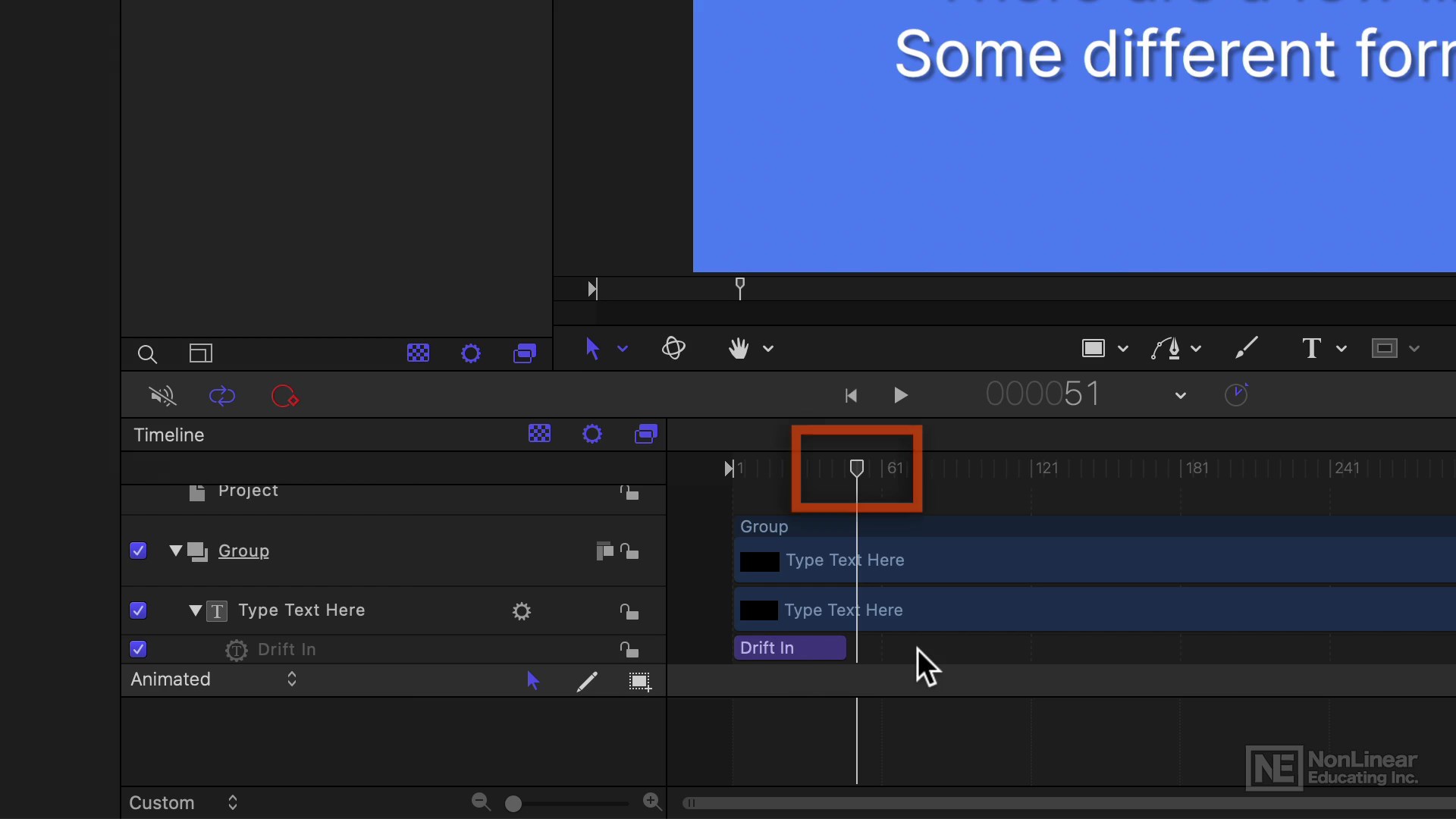Click the mute audio icon
1456x819 pixels.
[x=162, y=396]
